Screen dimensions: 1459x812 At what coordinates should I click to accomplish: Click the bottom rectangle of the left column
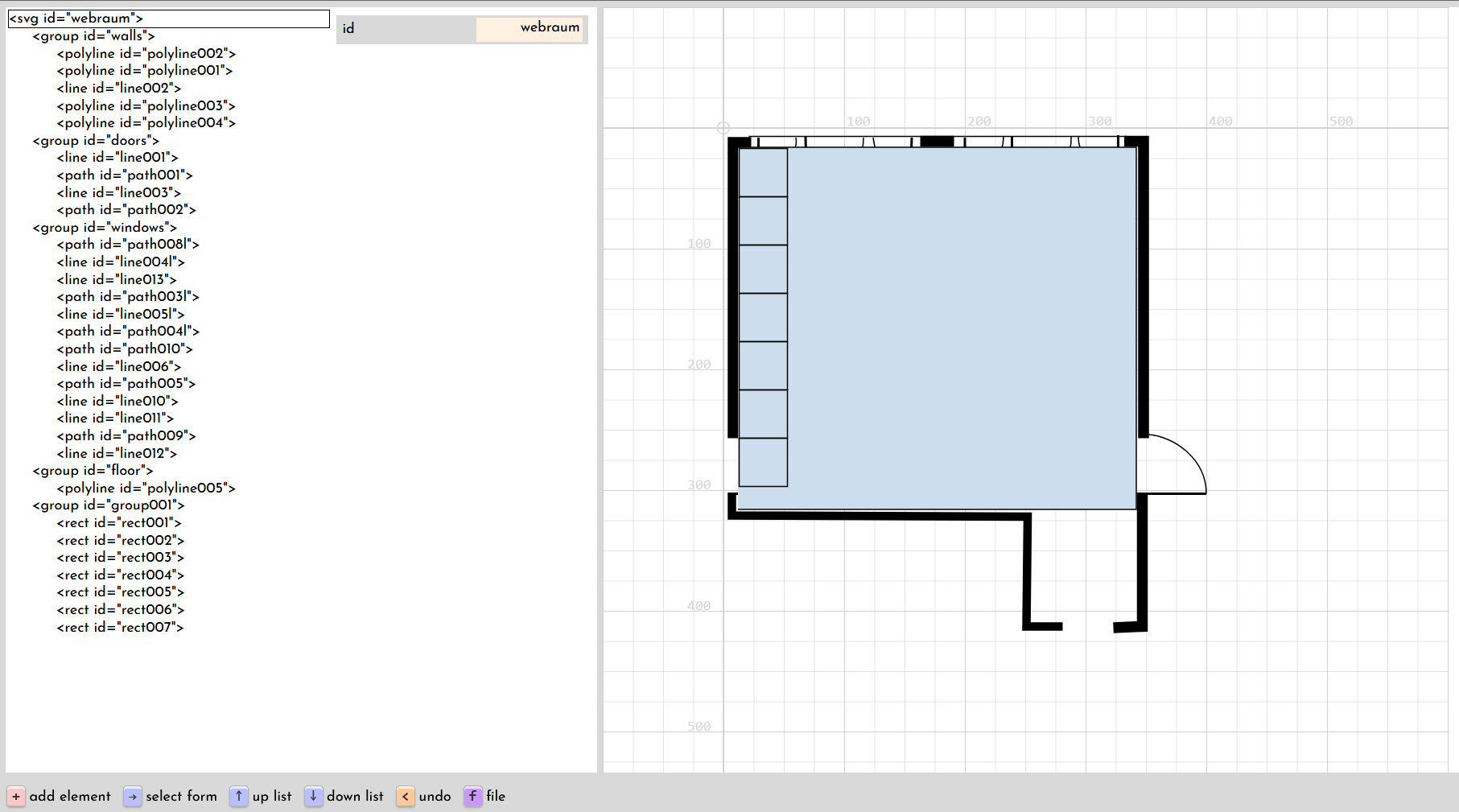tap(763, 462)
